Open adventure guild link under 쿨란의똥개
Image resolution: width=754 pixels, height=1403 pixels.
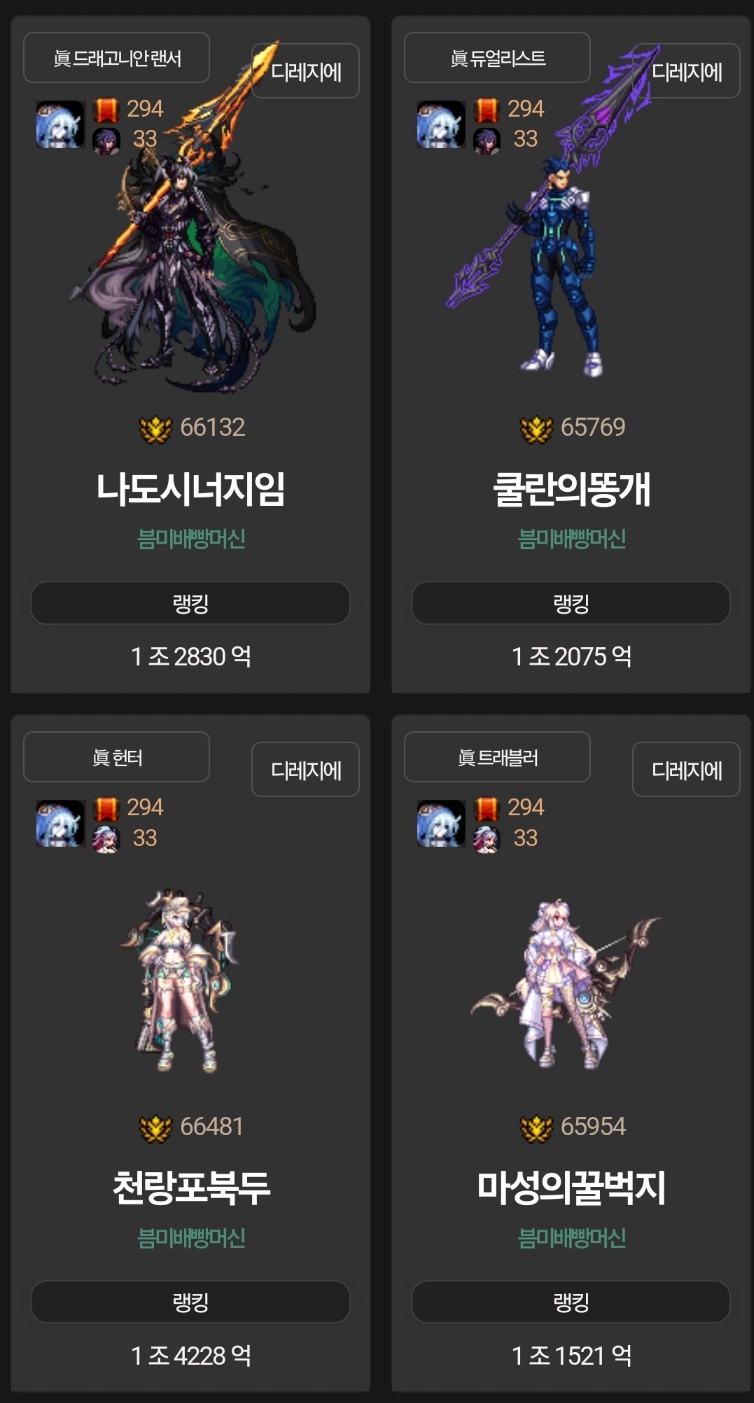click(x=572, y=539)
